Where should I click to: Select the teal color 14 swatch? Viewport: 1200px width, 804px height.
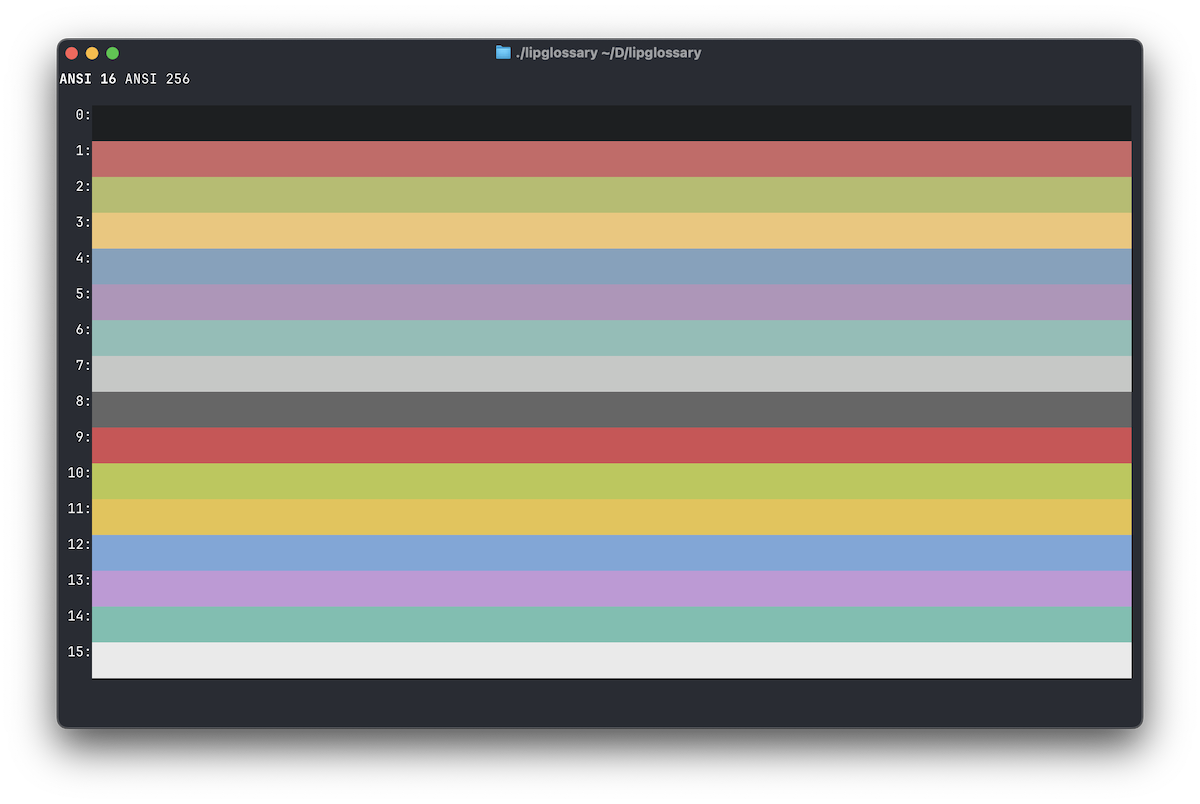[x=611, y=625]
